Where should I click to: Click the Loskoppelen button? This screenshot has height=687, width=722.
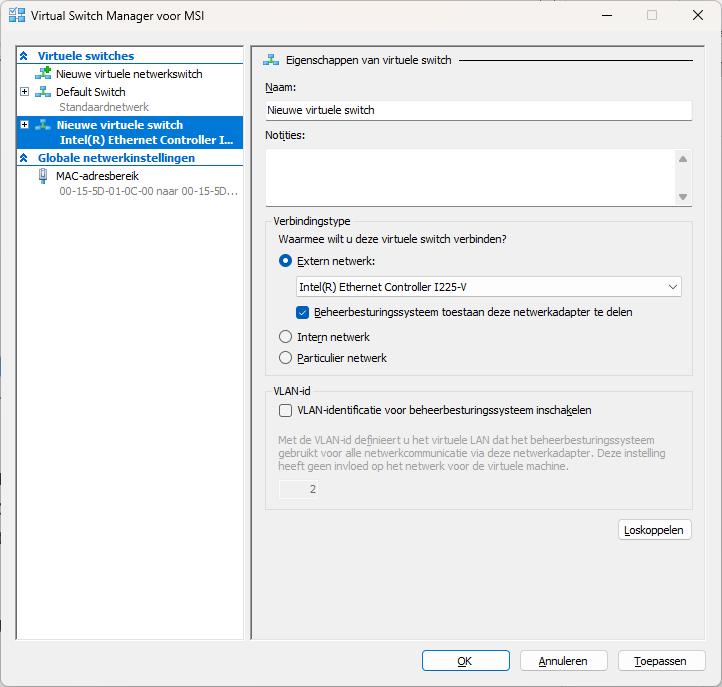coord(654,530)
